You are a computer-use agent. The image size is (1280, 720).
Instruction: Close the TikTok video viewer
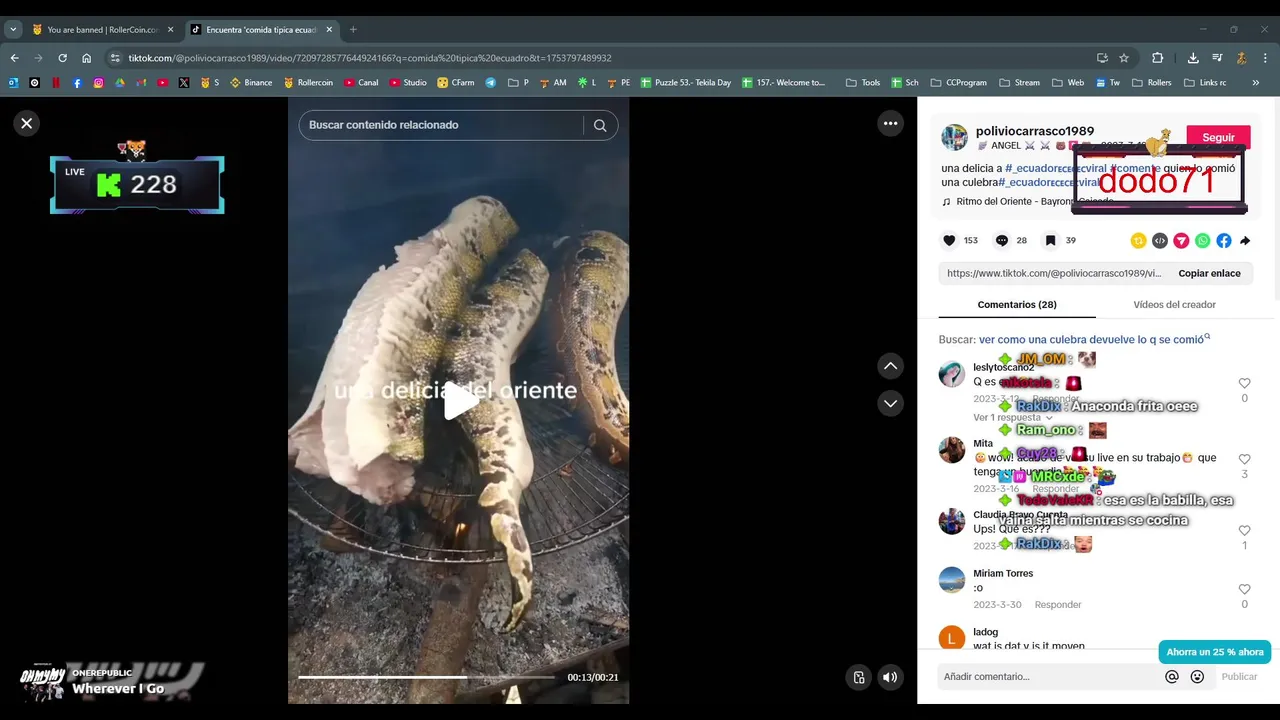[x=27, y=123]
